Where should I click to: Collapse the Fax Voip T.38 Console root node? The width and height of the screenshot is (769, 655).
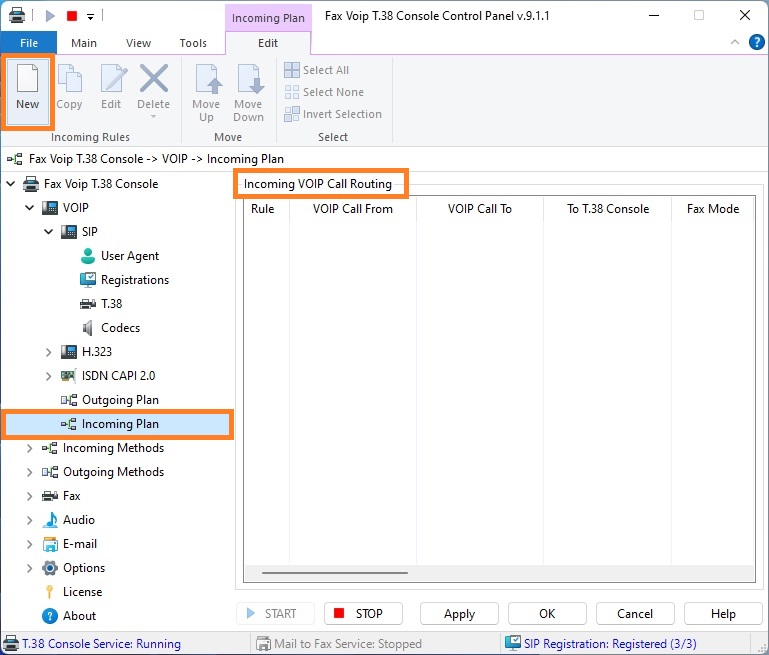pyautogui.click(x=10, y=184)
